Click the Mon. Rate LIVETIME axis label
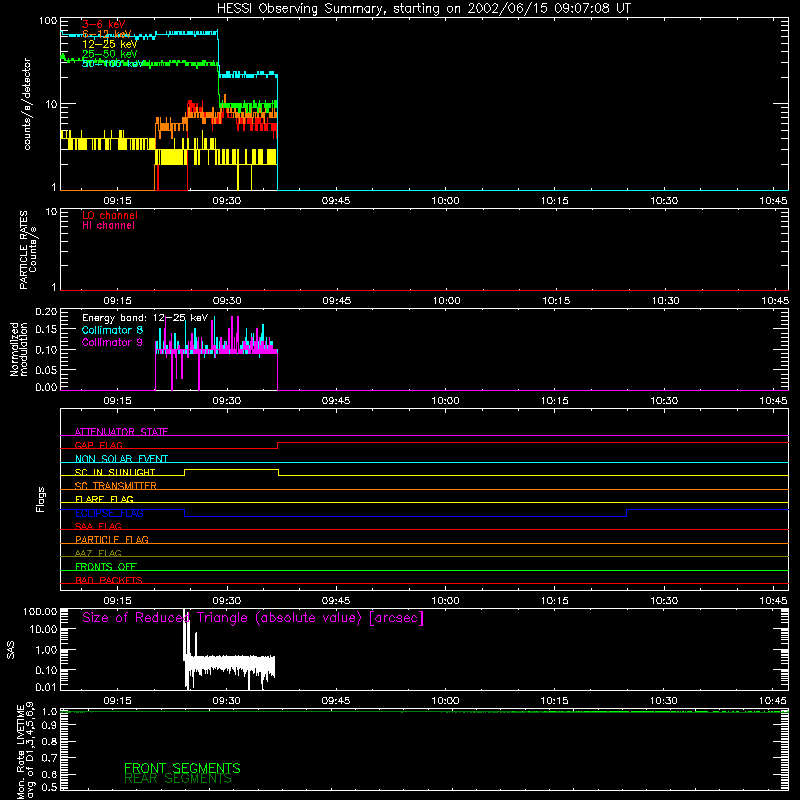The image size is (800, 800). 26,751
